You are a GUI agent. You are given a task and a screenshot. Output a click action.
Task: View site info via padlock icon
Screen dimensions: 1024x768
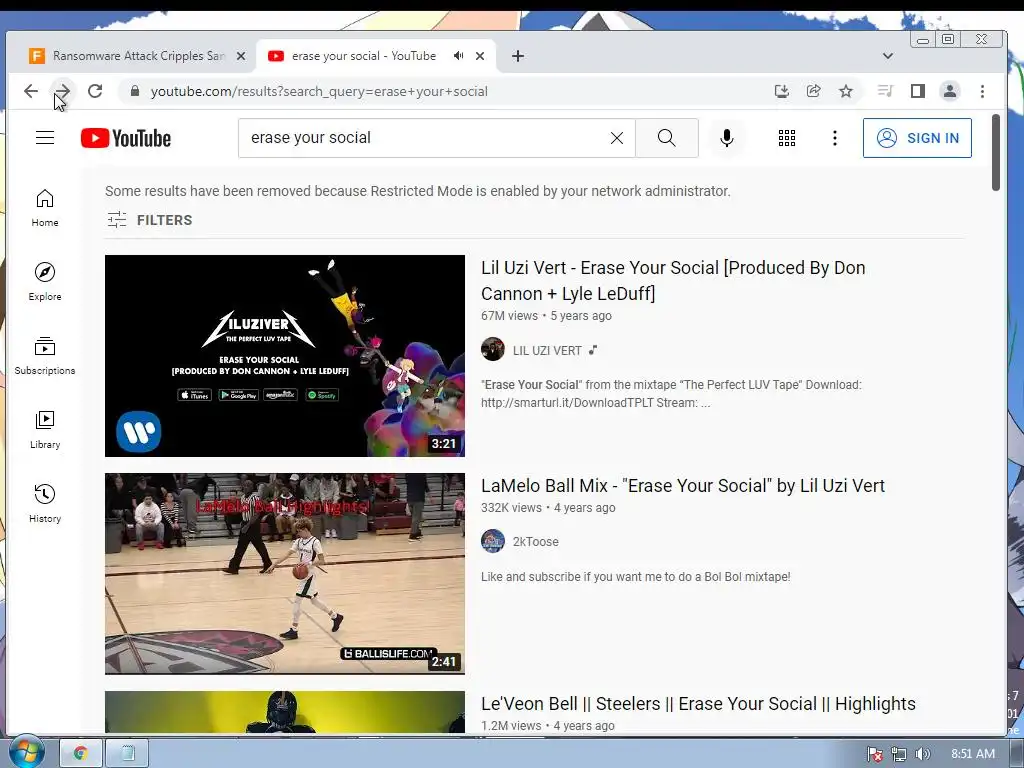135,91
